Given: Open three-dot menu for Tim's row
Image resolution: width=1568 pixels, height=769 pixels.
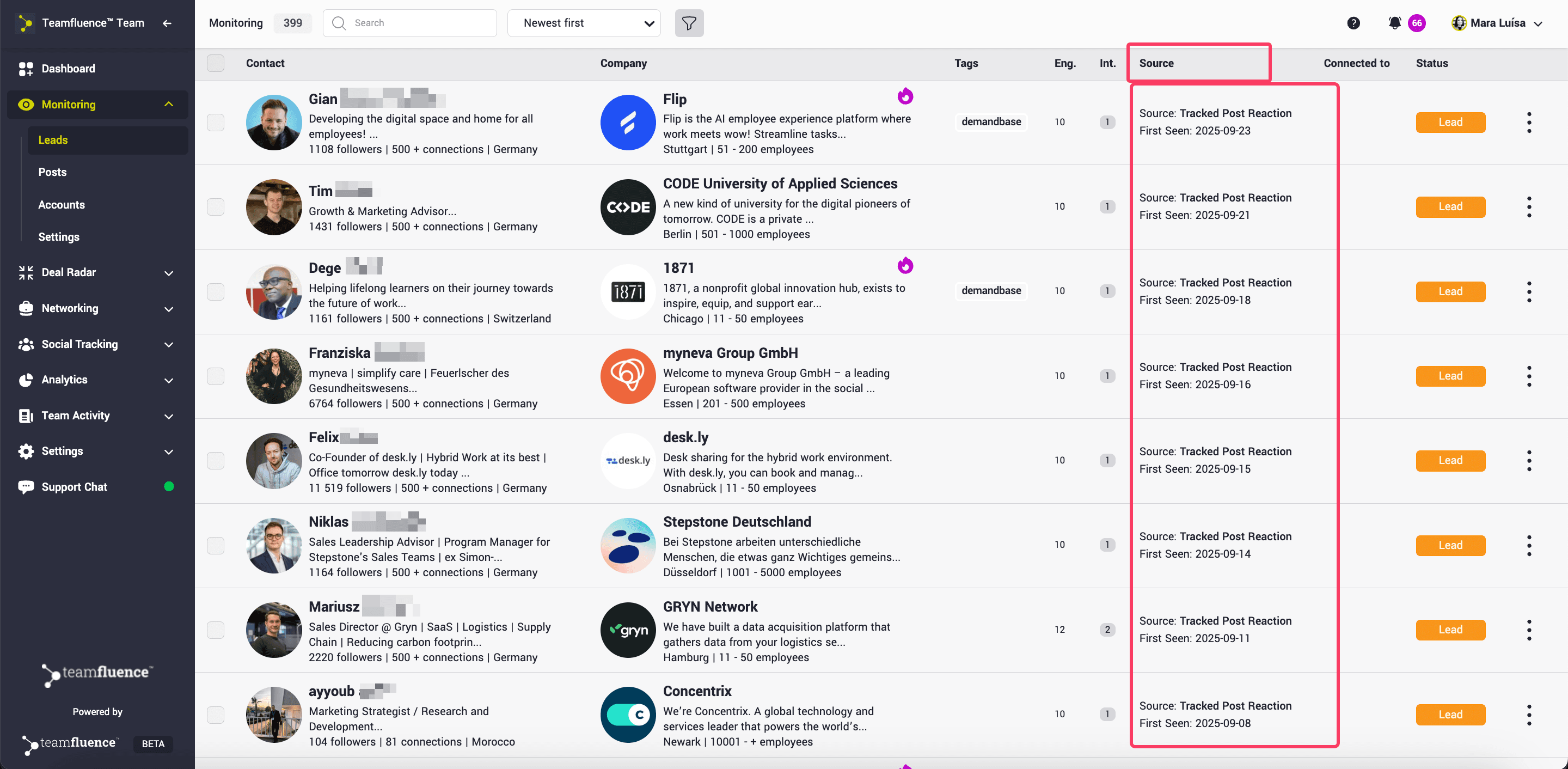Looking at the screenshot, I should pos(1528,207).
